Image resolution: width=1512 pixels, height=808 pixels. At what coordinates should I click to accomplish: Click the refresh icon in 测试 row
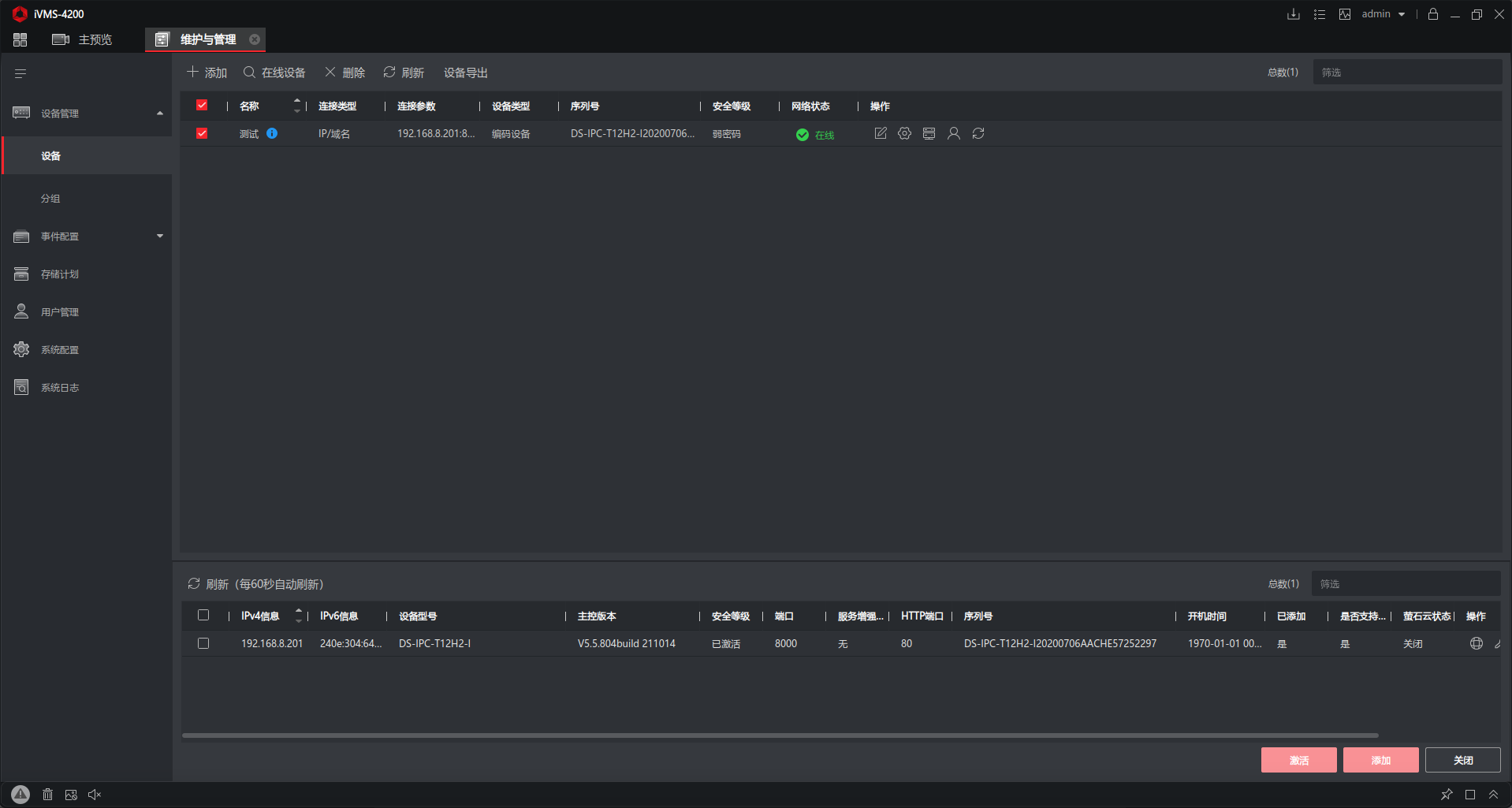[978, 133]
